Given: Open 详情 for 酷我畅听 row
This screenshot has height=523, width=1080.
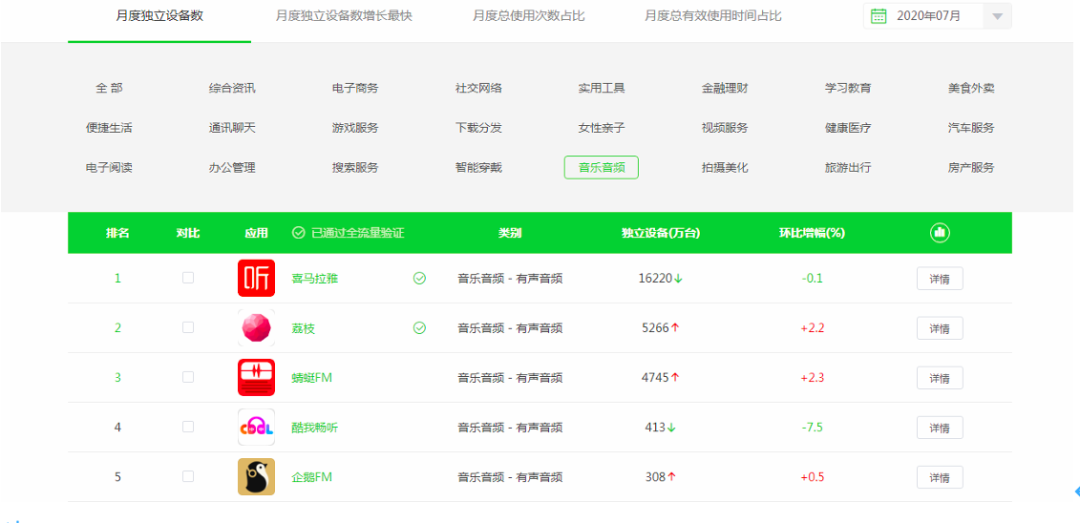Looking at the screenshot, I should tap(939, 428).
